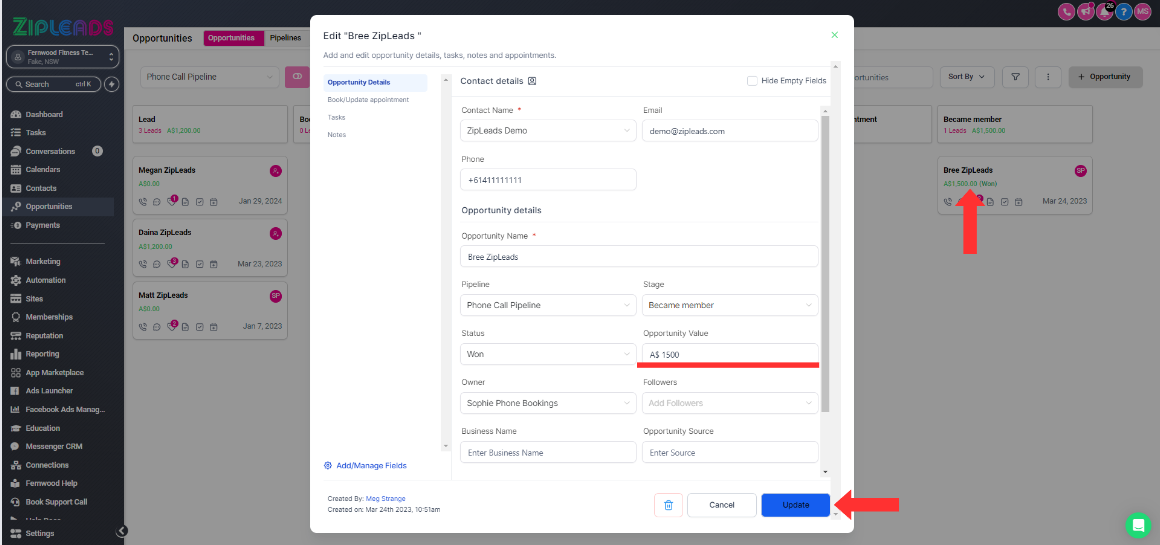Open the megaphone announcements icon
The height and width of the screenshot is (545, 1160).
tap(1085, 11)
